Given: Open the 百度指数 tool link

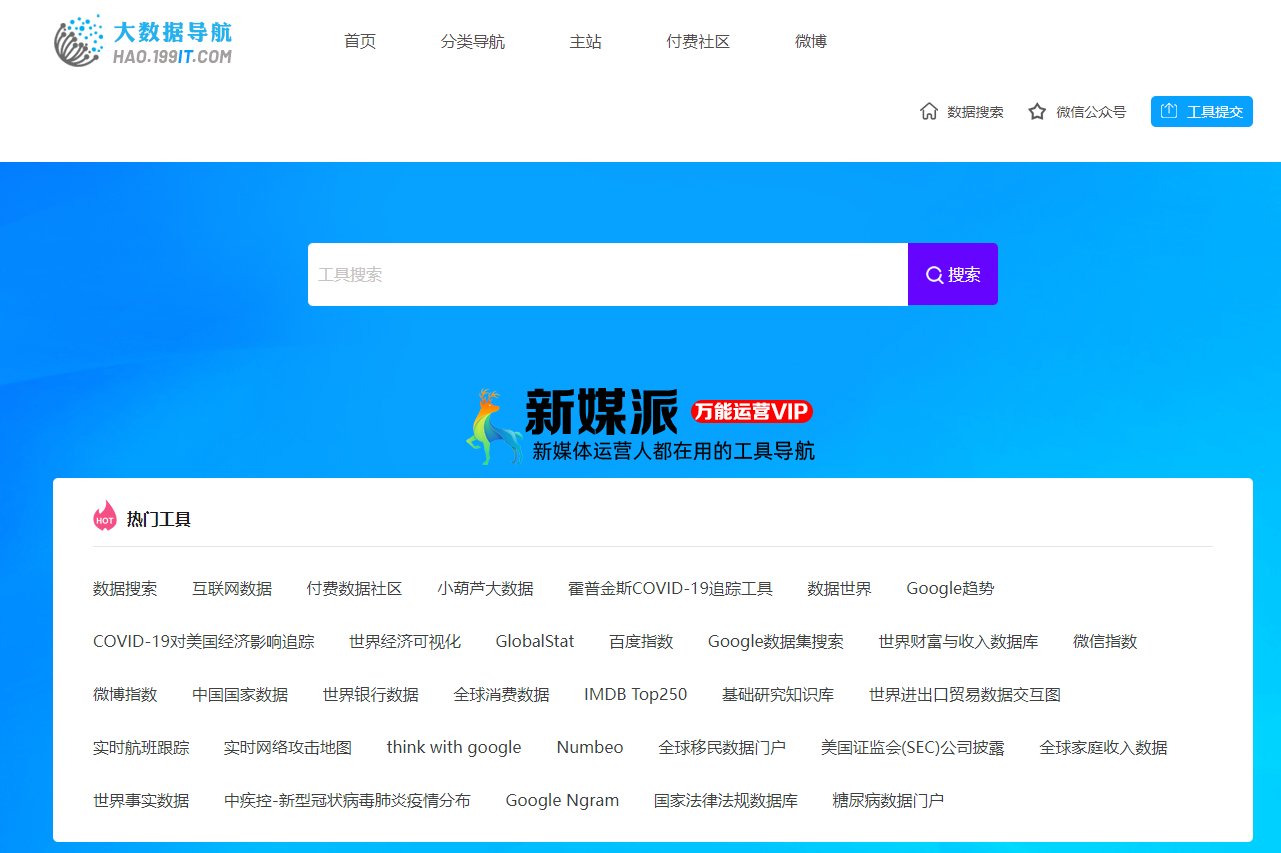Looking at the screenshot, I should pos(641,642).
